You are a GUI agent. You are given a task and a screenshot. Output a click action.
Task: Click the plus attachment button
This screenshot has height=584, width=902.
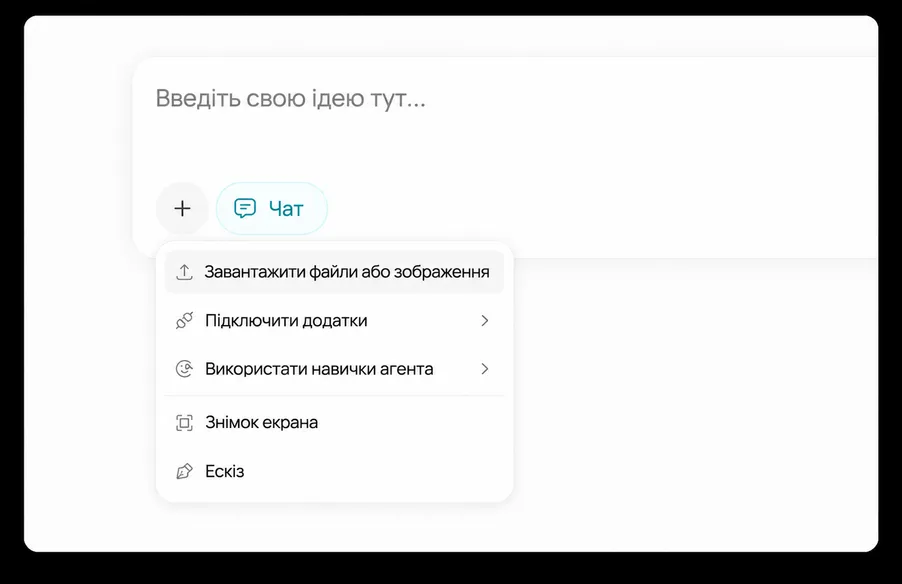(x=182, y=208)
